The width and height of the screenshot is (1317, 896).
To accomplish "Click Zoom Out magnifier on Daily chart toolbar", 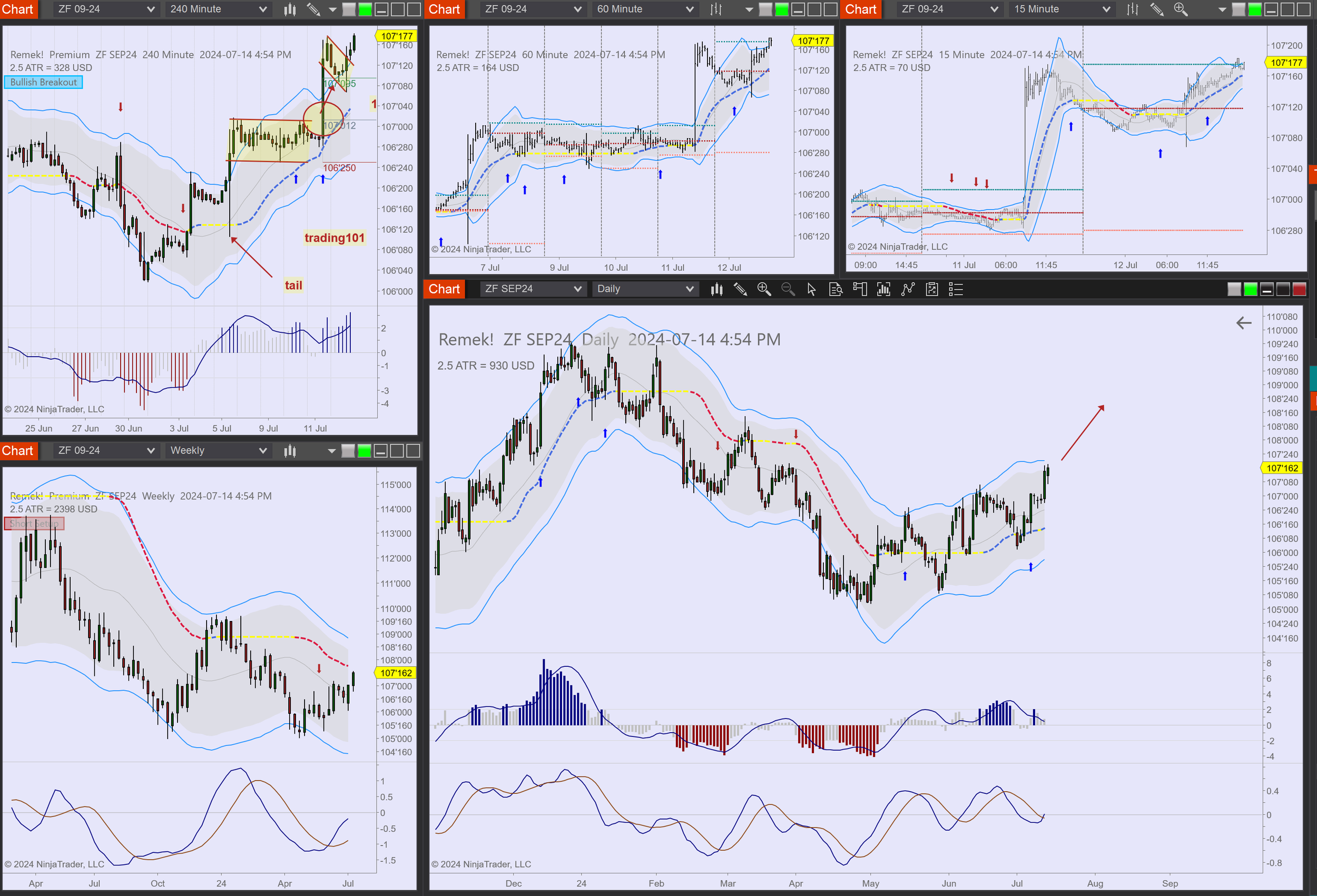I will tap(788, 289).
